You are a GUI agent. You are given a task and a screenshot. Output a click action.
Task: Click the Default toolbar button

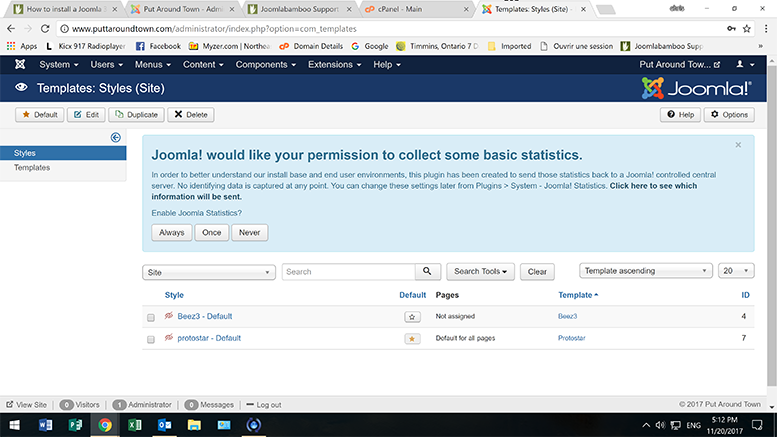point(40,114)
